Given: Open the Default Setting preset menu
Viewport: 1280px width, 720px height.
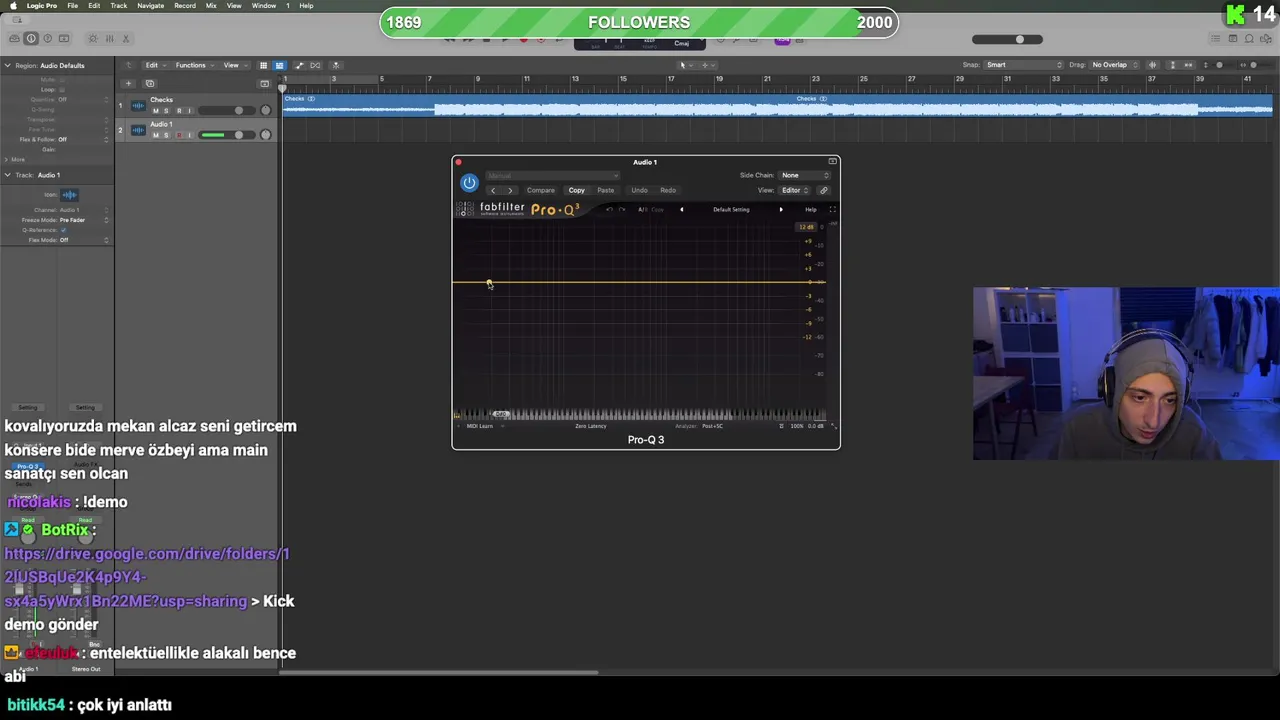Looking at the screenshot, I should click(731, 210).
